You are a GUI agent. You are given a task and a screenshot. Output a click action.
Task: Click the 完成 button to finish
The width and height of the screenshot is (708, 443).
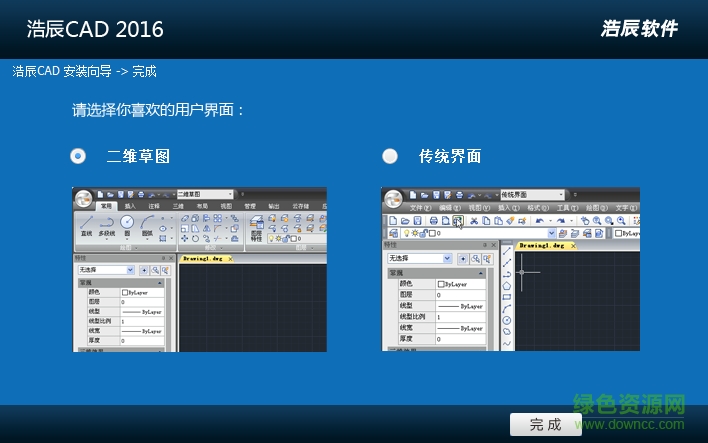click(545, 424)
